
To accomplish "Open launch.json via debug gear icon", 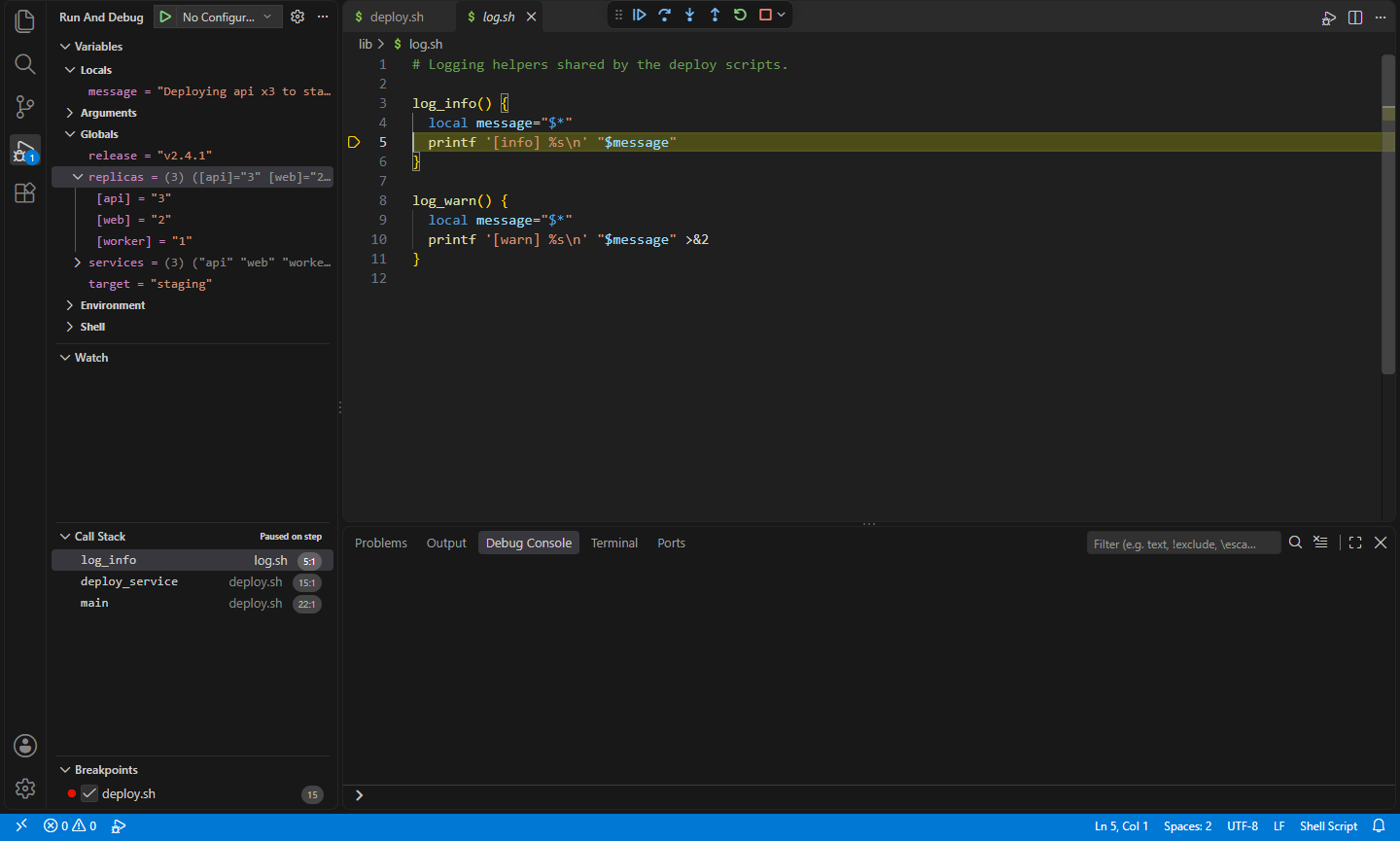I will click(297, 17).
